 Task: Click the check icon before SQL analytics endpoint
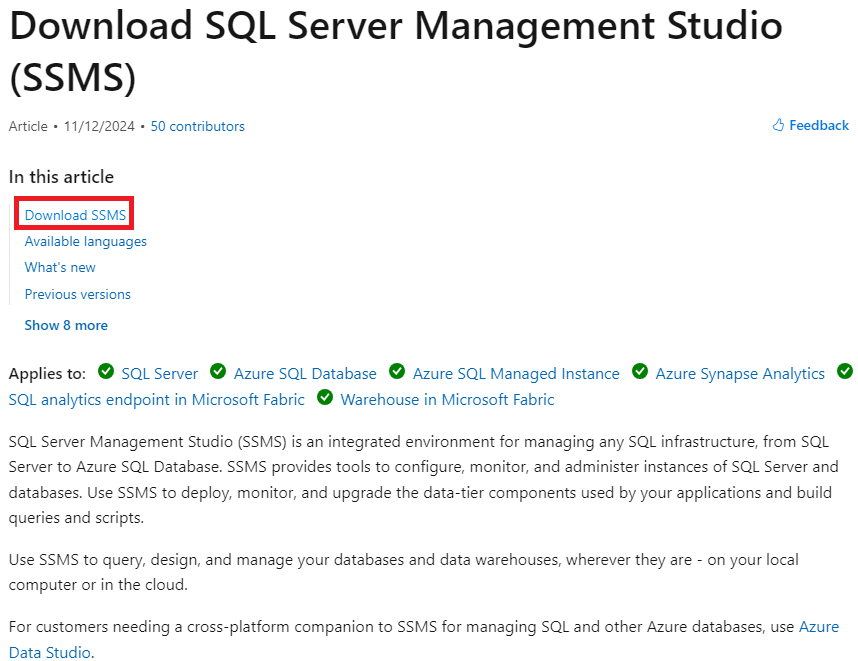click(846, 372)
